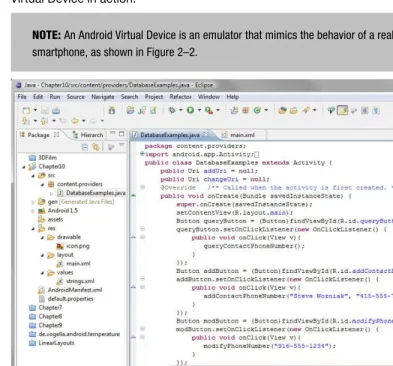
Task: Open the Run configurations dropdown arrow
Action: click(199, 110)
